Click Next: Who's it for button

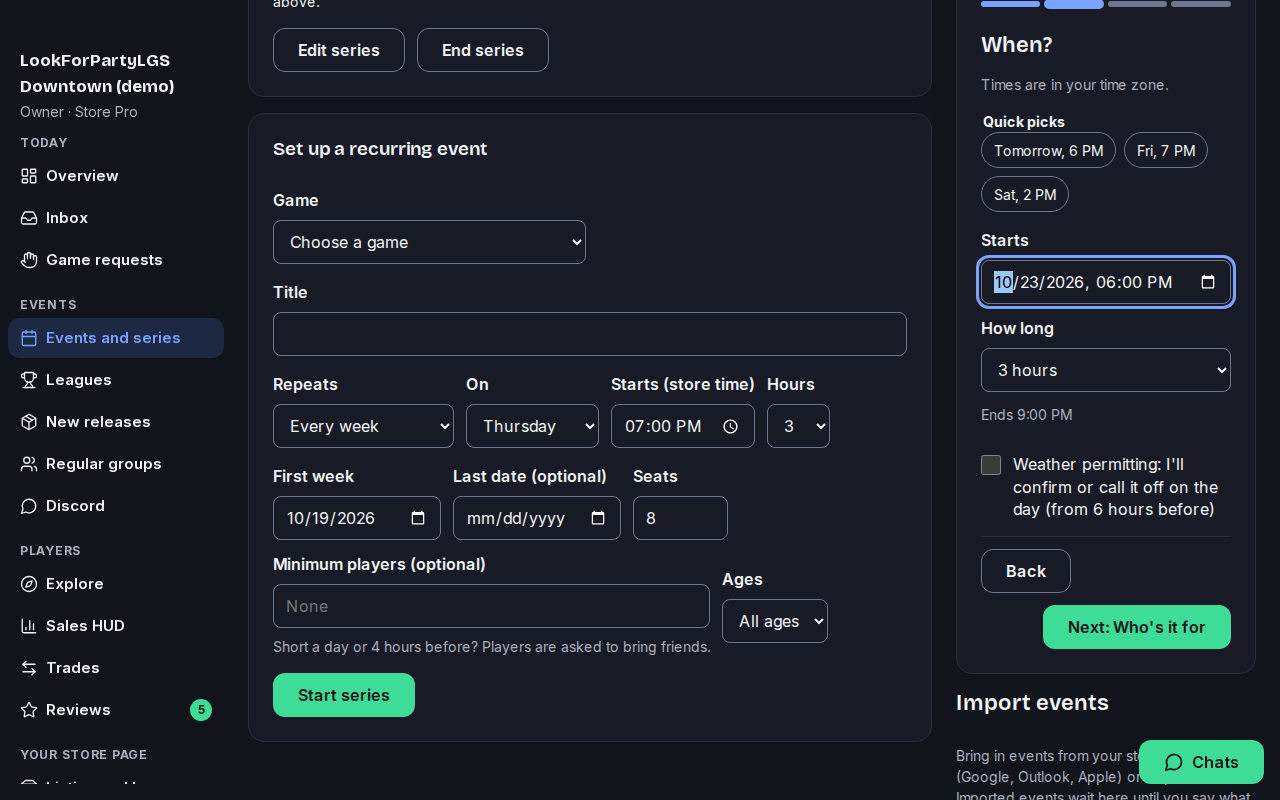(x=1137, y=627)
